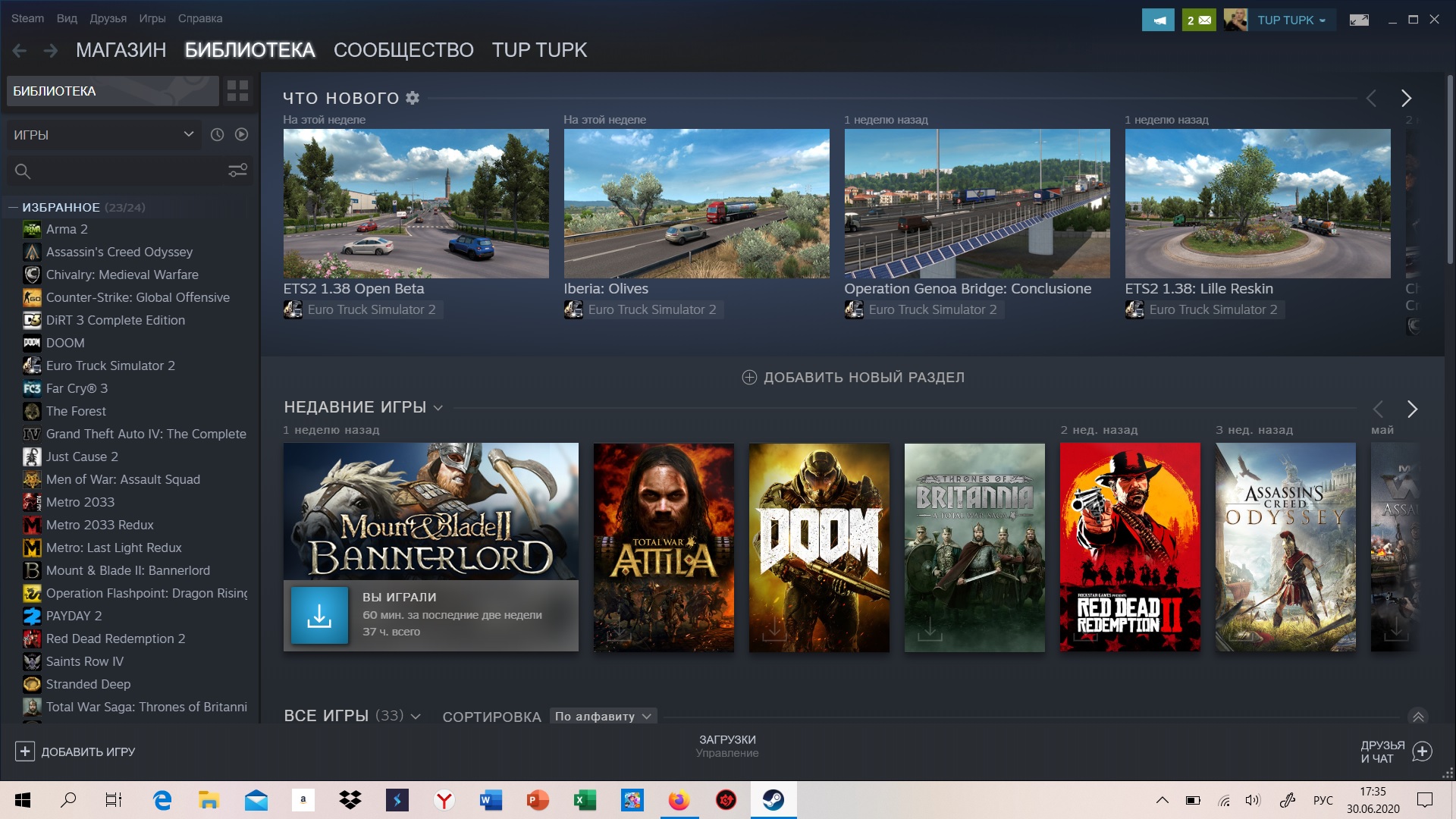The height and width of the screenshot is (819, 1456).
Task: Select Counter-Strike: Global Offensive in sidebar
Action: (137, 297)
